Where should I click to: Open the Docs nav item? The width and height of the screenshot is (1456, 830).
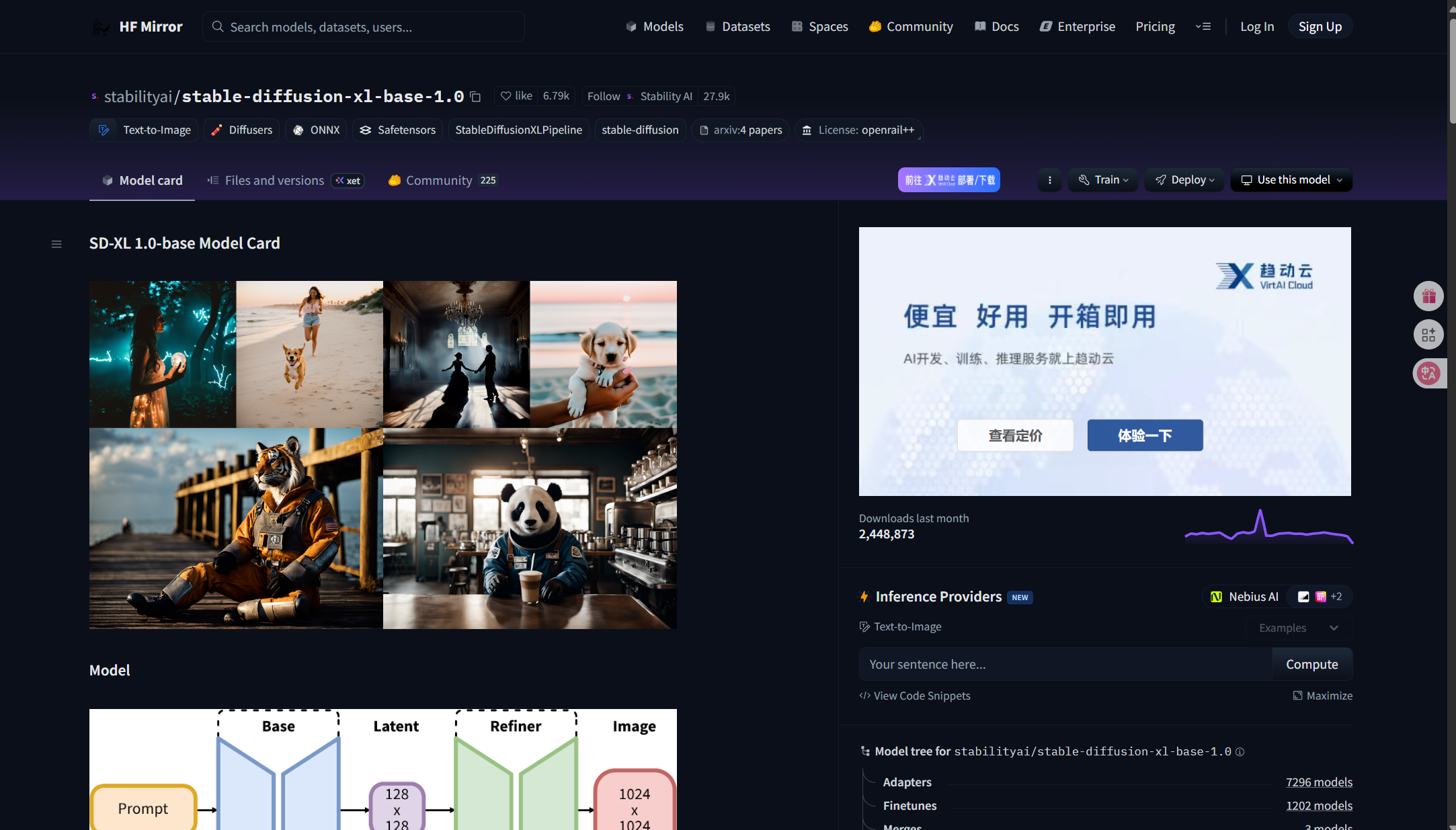pos(996,27)
